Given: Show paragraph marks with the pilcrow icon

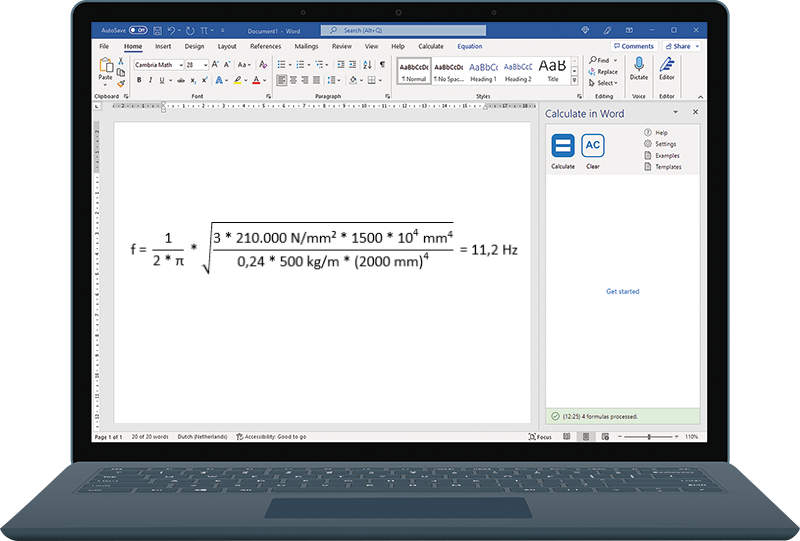Looking at the screenshot, I should click(x=382, y=64).
